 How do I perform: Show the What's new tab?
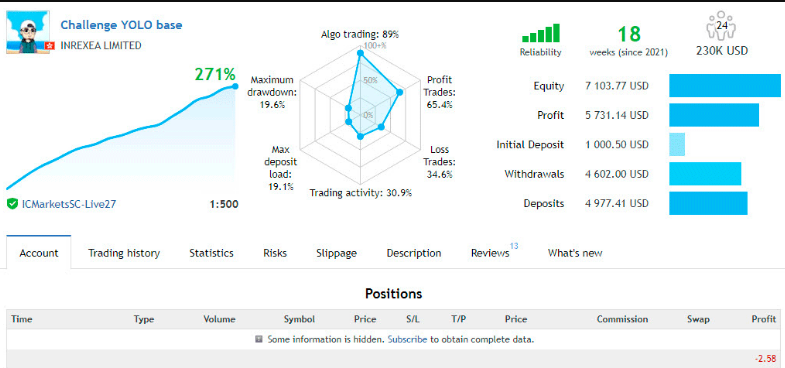[x=575, y=253]
